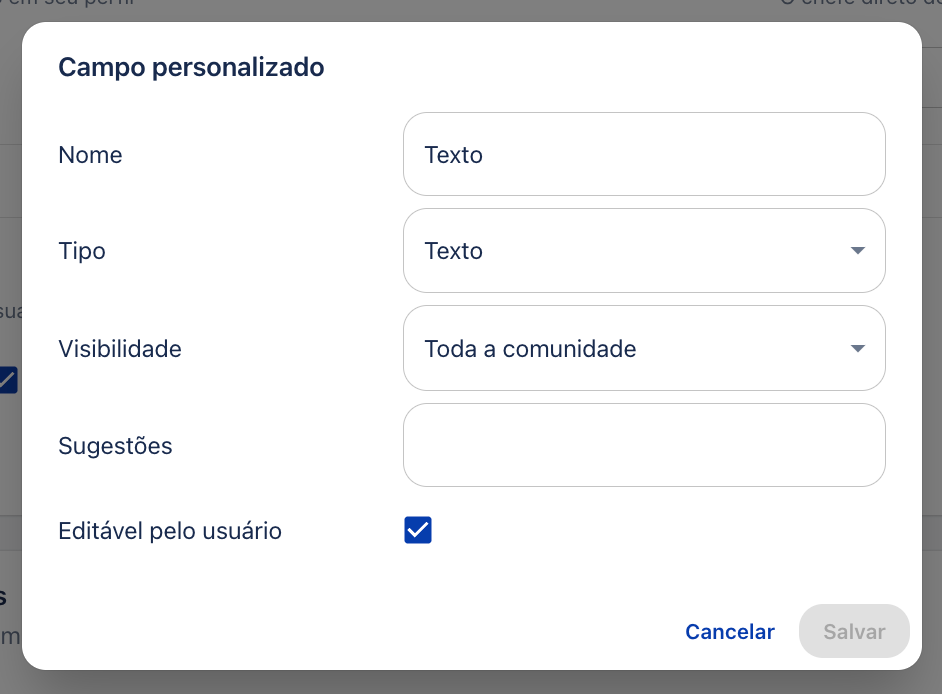Open the Visibilidade dropdown
Screen dimensions: 942x694
pyautogui.click(x=644, y=348)
